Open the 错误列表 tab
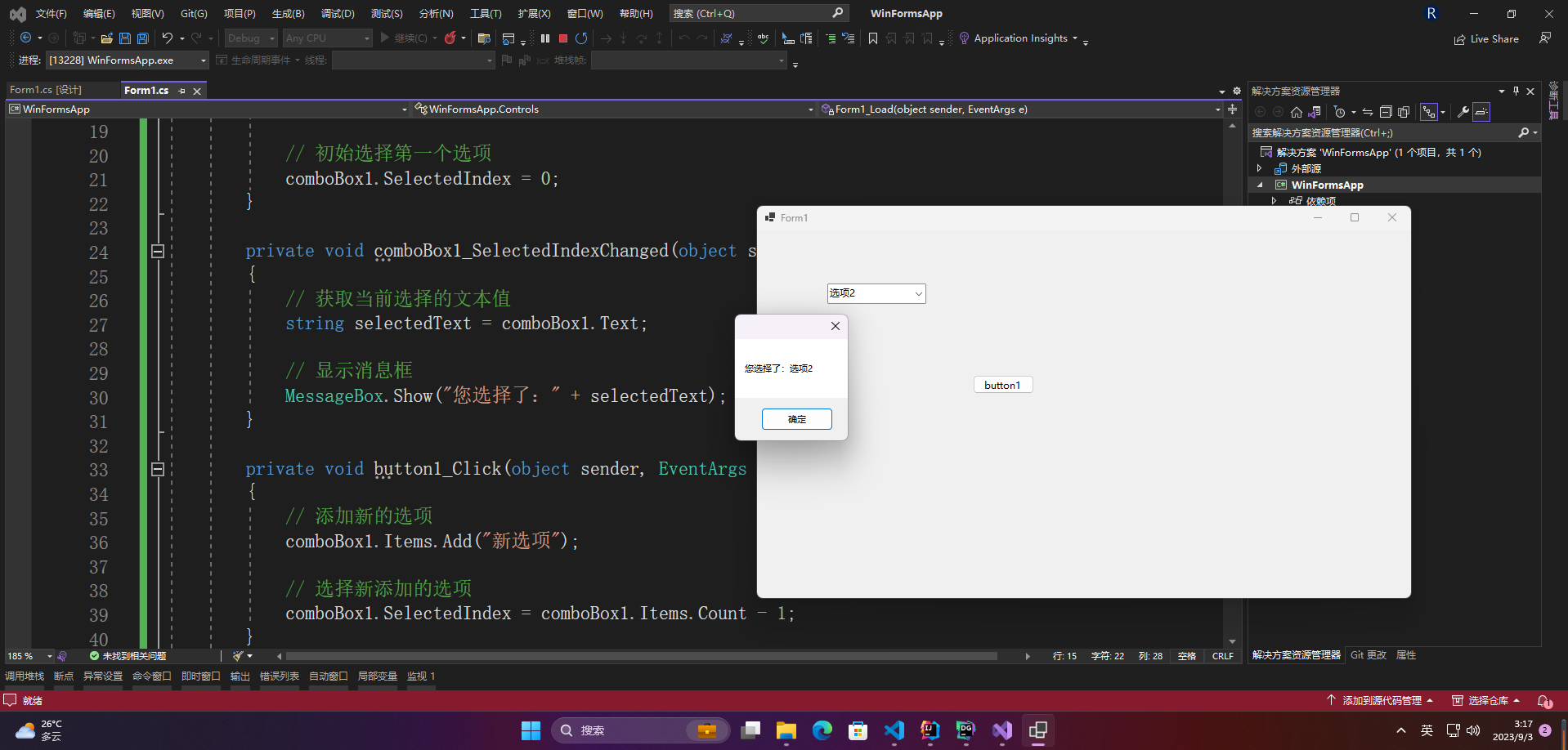Viewport: 1568px width, 750px height. pos(280,676)
